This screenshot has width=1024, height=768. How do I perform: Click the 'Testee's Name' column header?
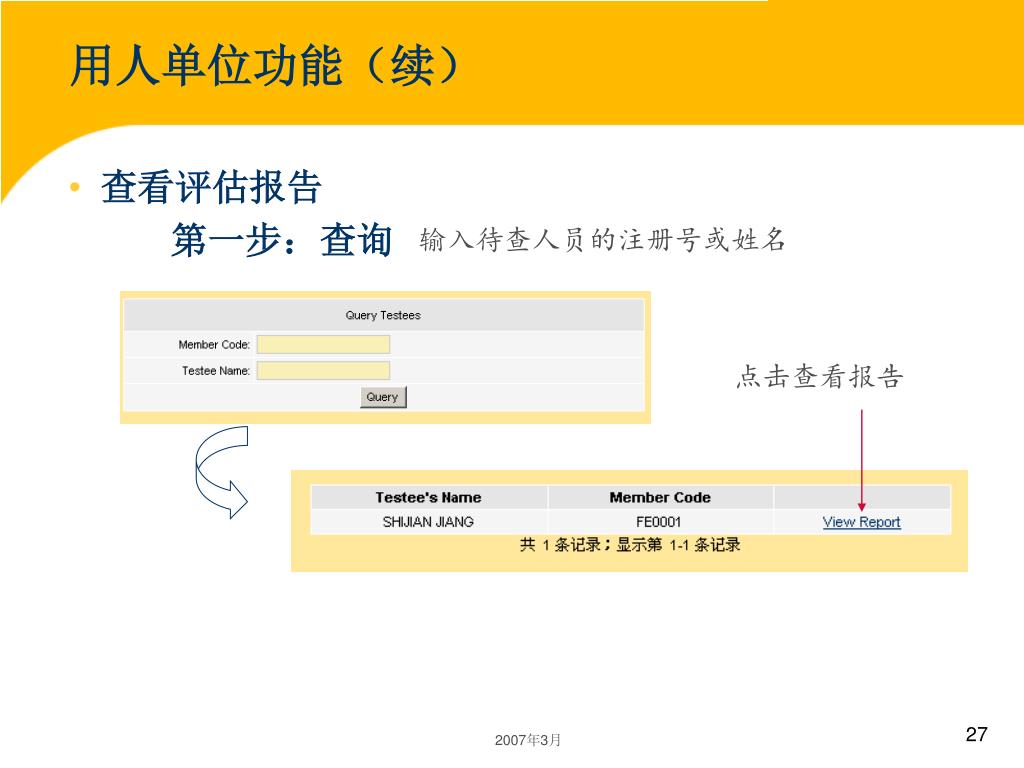point(428,498)
